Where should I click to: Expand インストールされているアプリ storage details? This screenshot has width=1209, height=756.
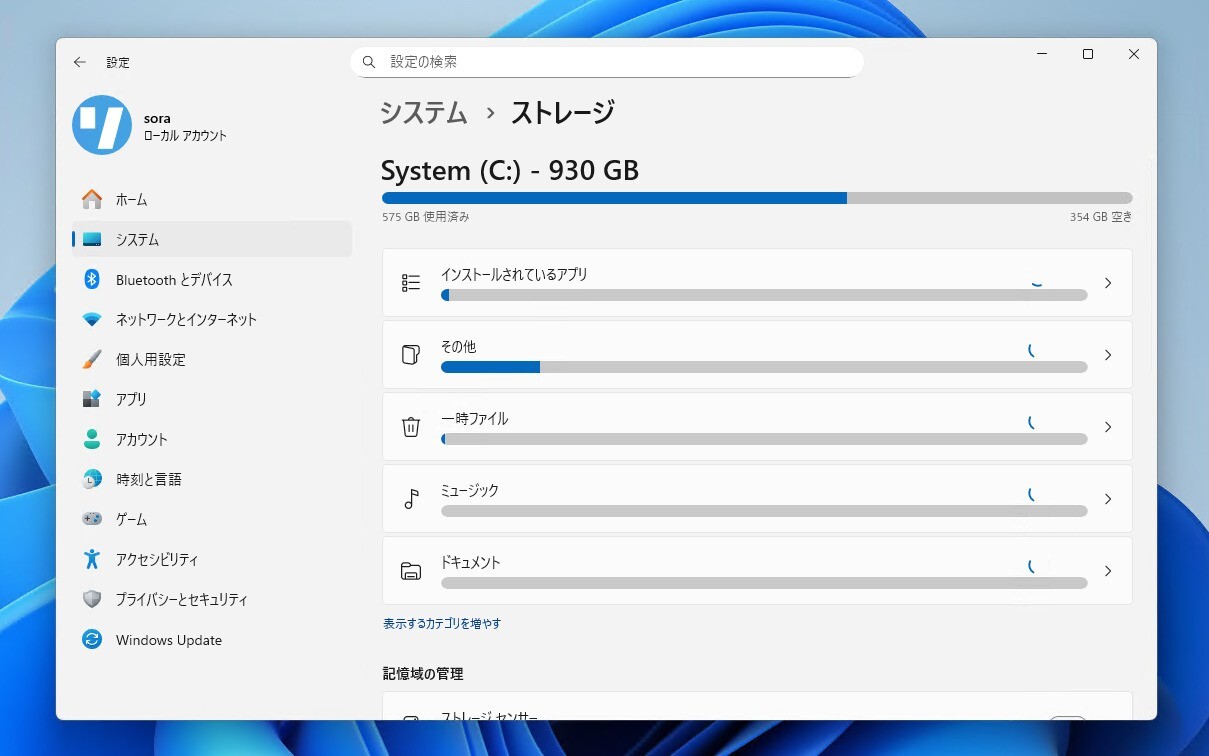pyautogui.click(x=756, y=283)
